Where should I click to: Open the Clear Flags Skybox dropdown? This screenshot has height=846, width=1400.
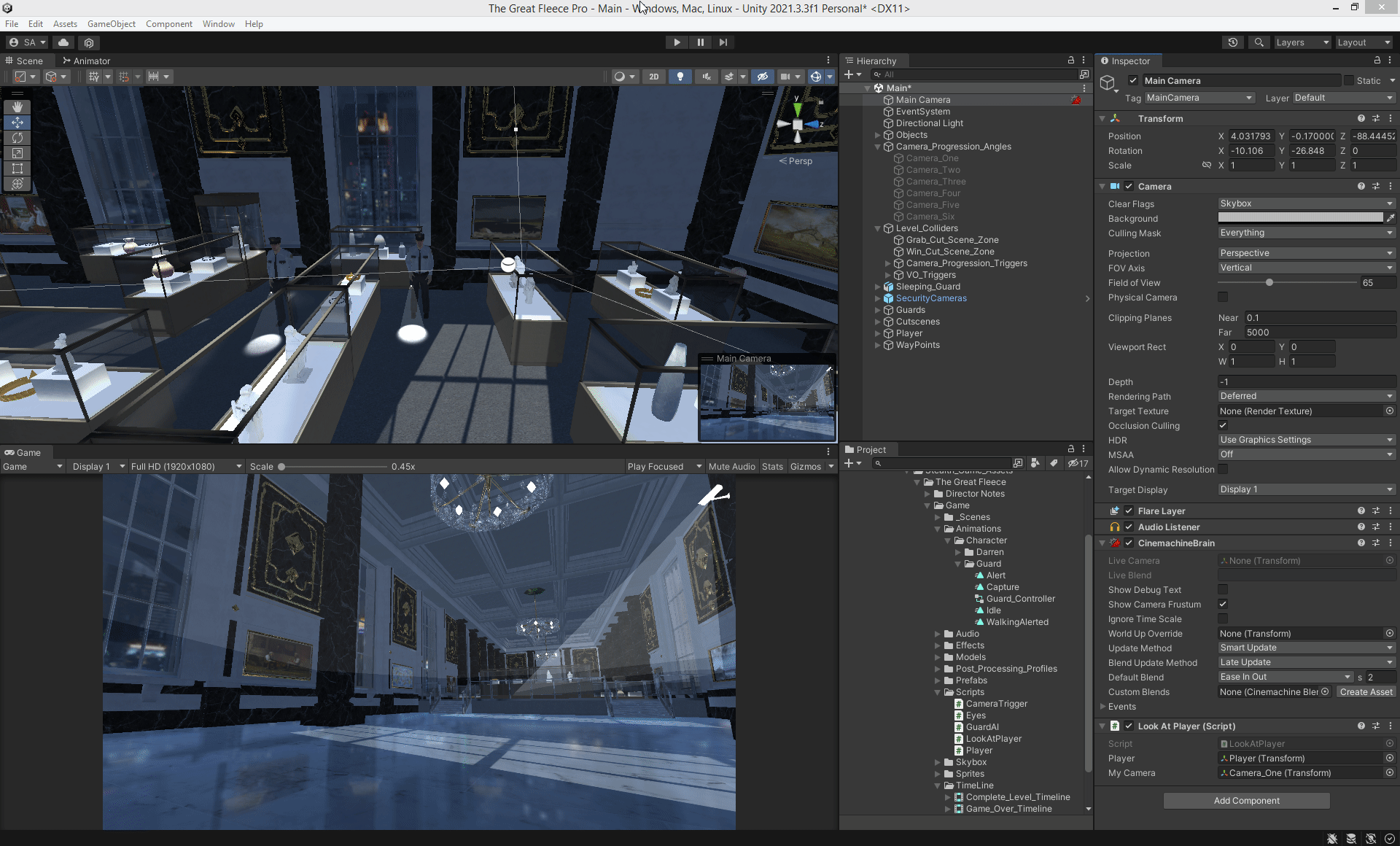point(1306,203)
